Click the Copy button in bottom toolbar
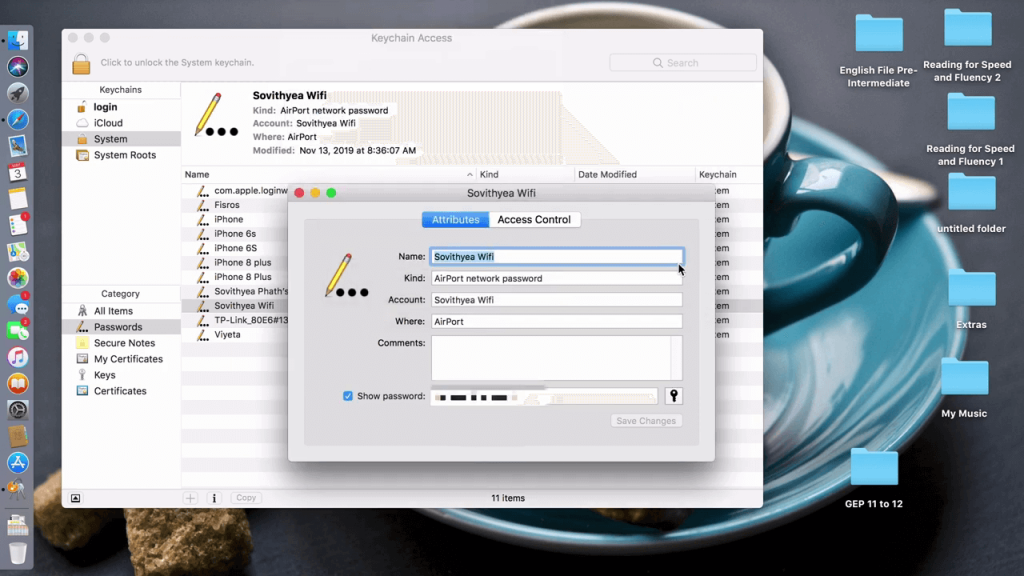The height and width of the screenshot is (576, 1024). pos(246,498)
